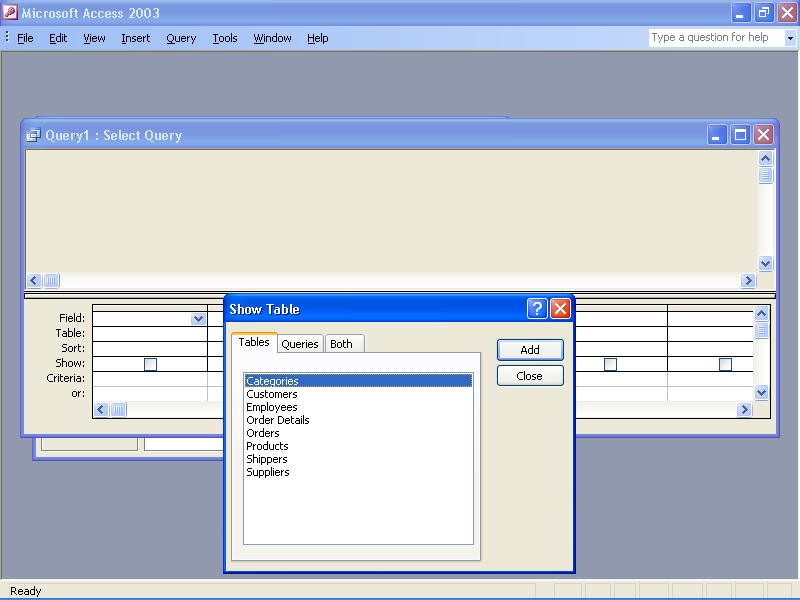Open the Help menu
Screen dimensions: 800x600
(x=318, y=38)
